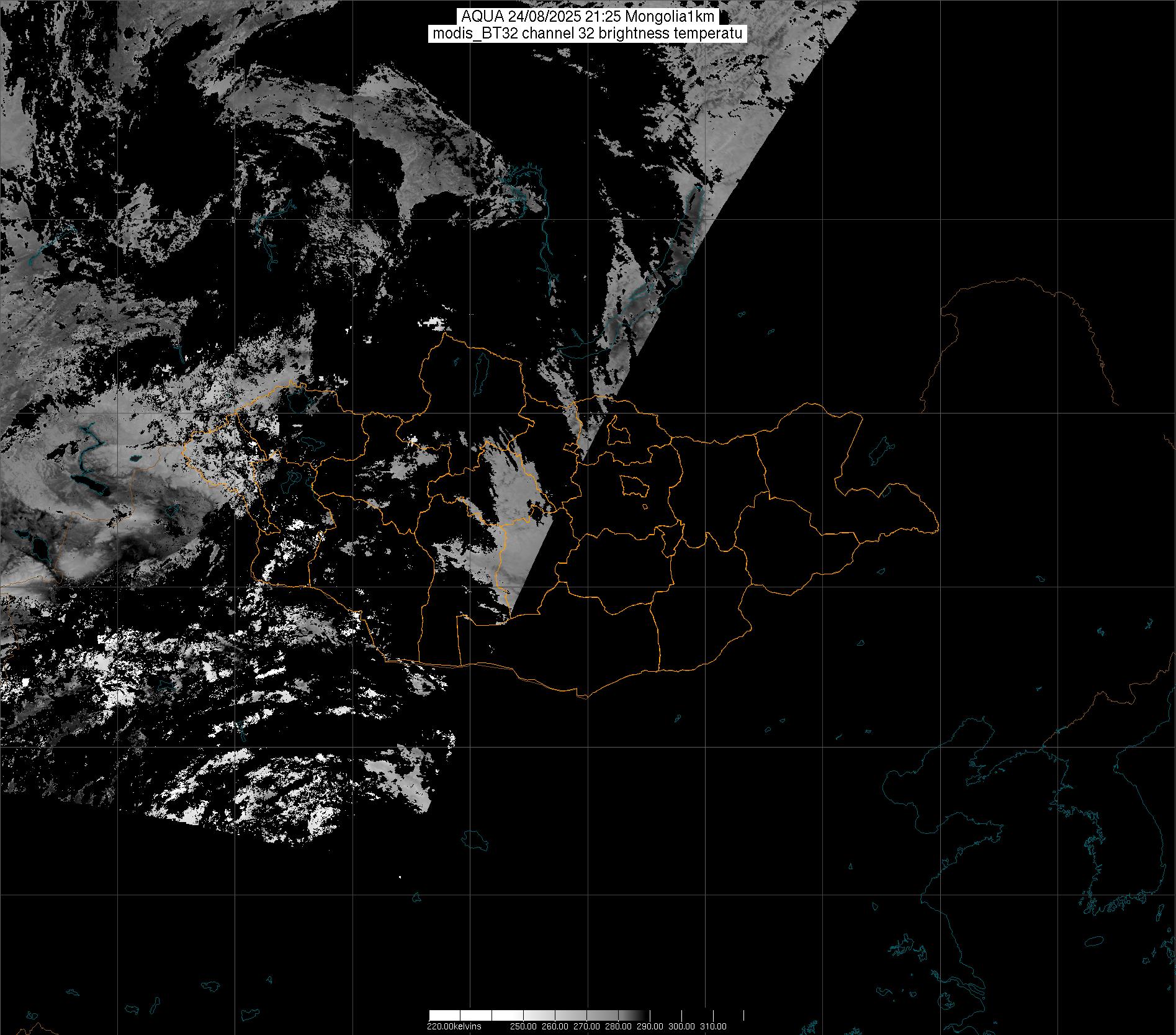This screenshot has width=1176, height=1035.
Task: Click the grayscale brightness temperature colorbar
Action: [x=586, y=1015]
